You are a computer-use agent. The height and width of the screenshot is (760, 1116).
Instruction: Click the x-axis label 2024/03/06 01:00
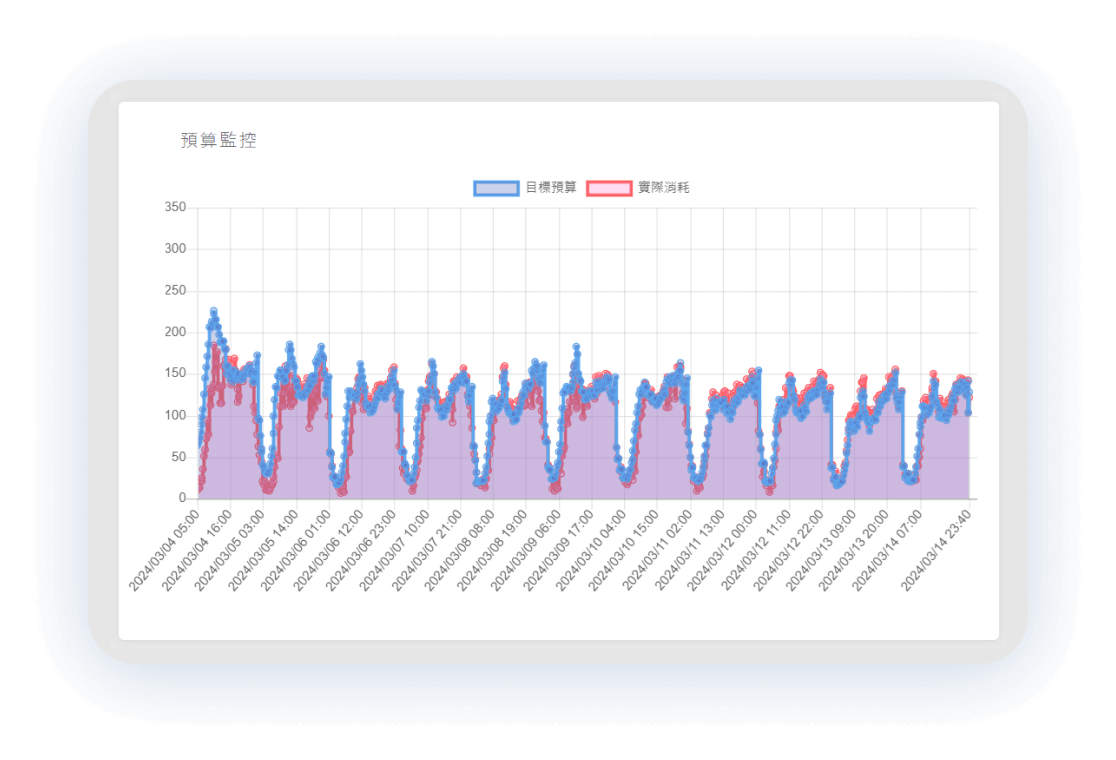click(295, 550)
